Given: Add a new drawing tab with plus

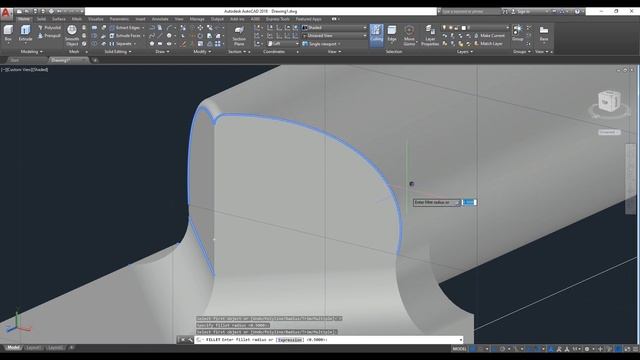Looking at the screenshot, I should click(x=95, y=60).
